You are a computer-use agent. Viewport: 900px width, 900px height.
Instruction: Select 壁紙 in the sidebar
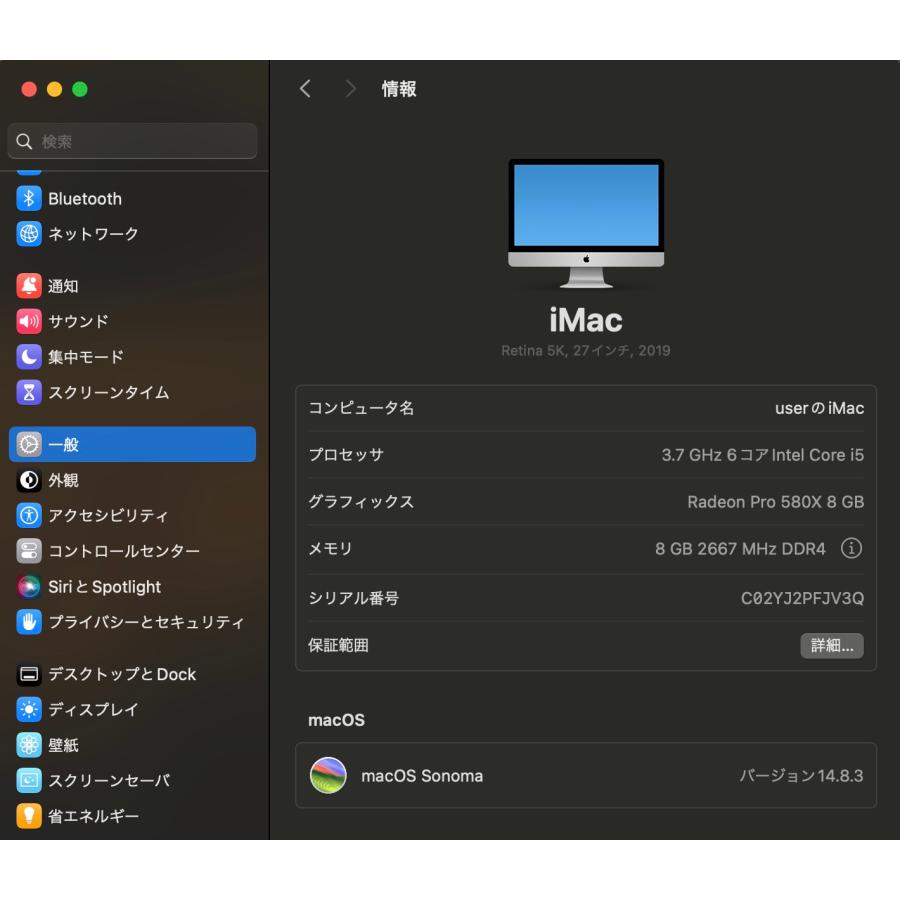tap(133, 745)
